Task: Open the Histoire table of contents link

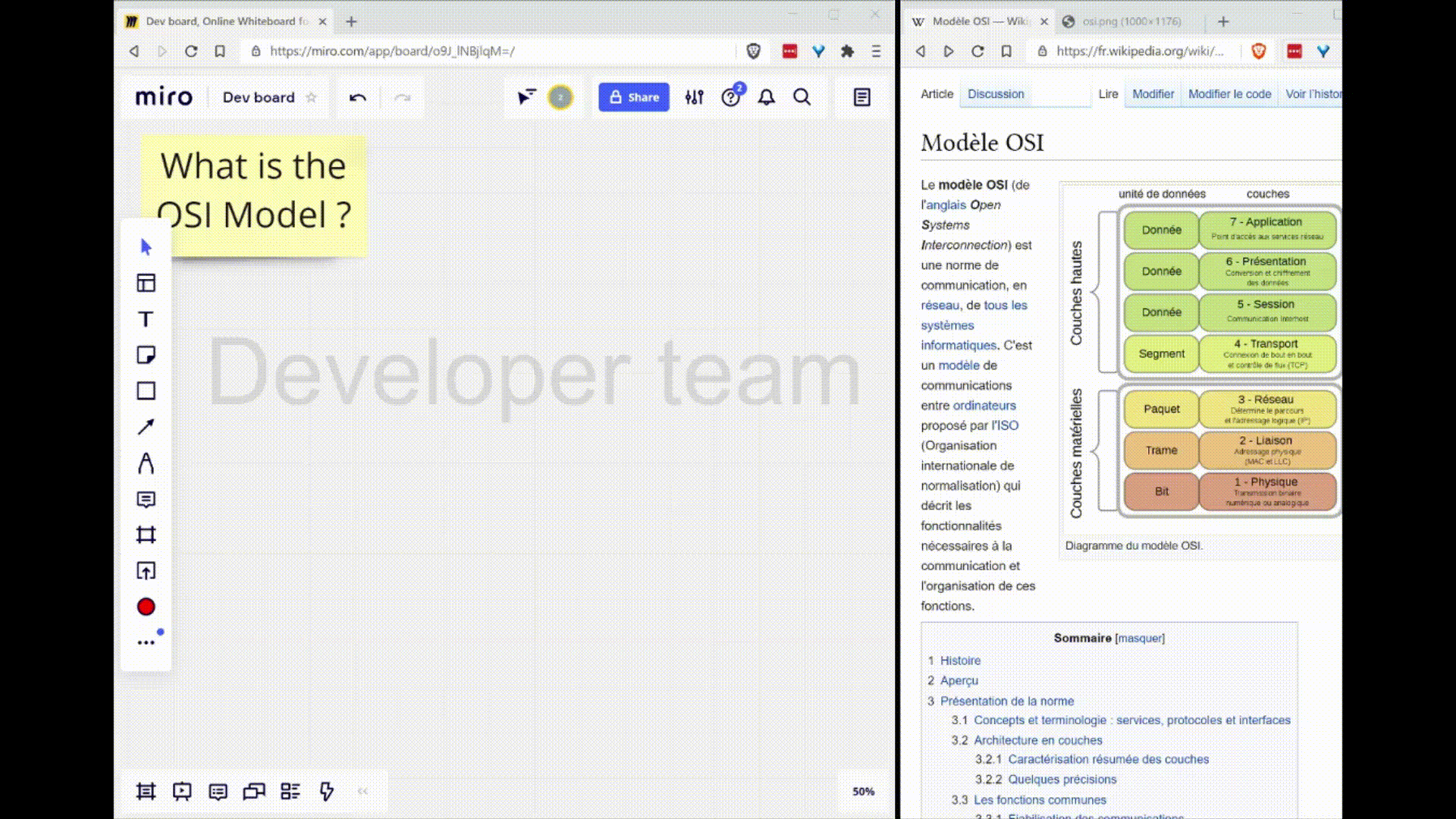Action: click(x=960, y=661)
